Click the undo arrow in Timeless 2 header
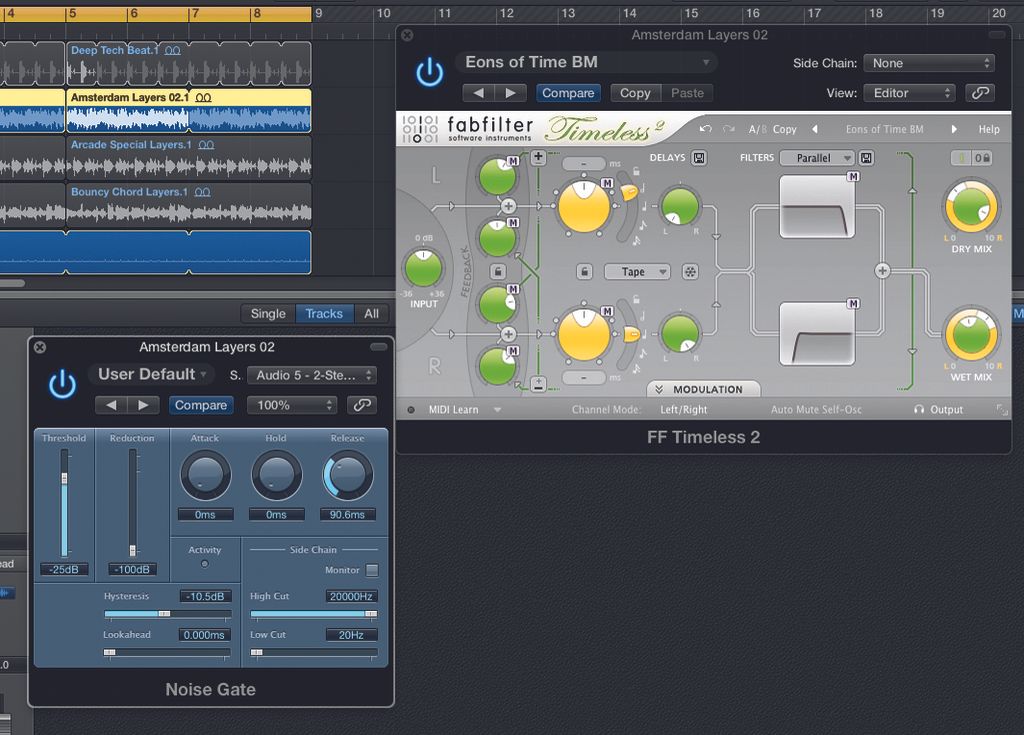The width and height of the screenshot is (1024, 735). [705, 129]
